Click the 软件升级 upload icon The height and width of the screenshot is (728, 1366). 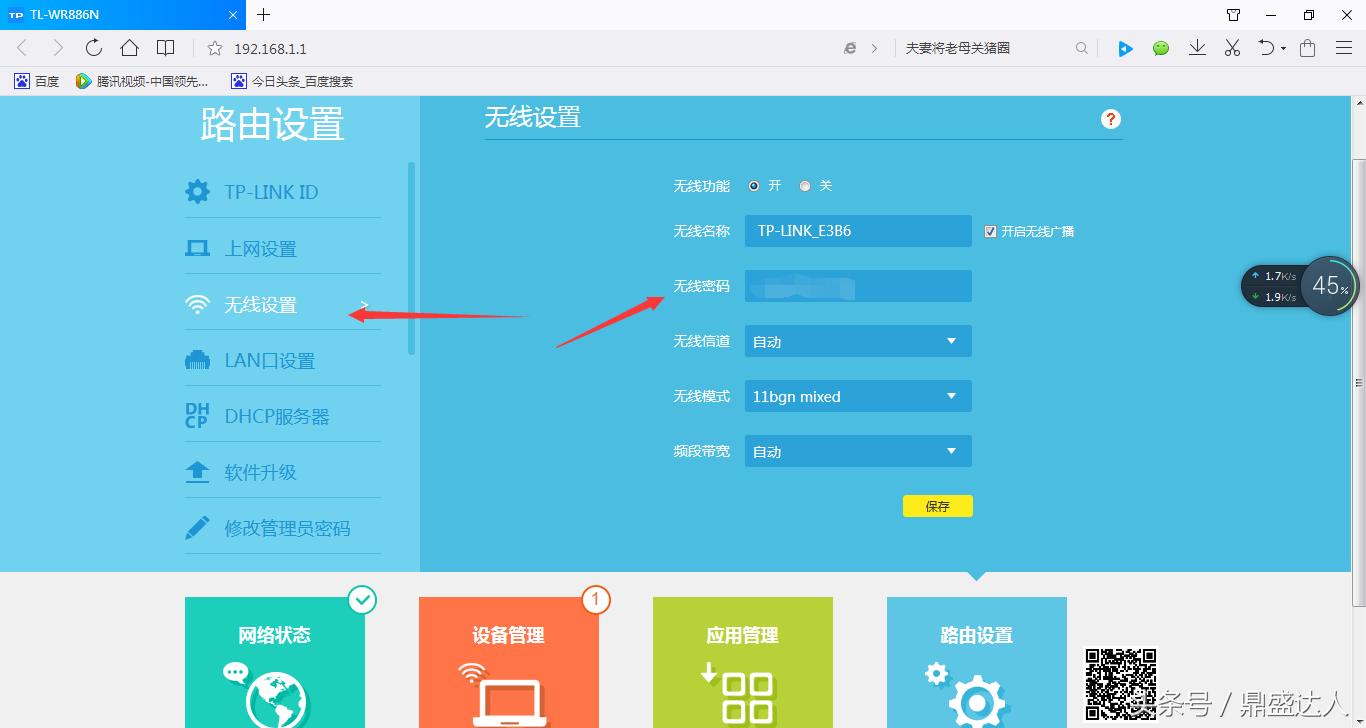point(198,471)
